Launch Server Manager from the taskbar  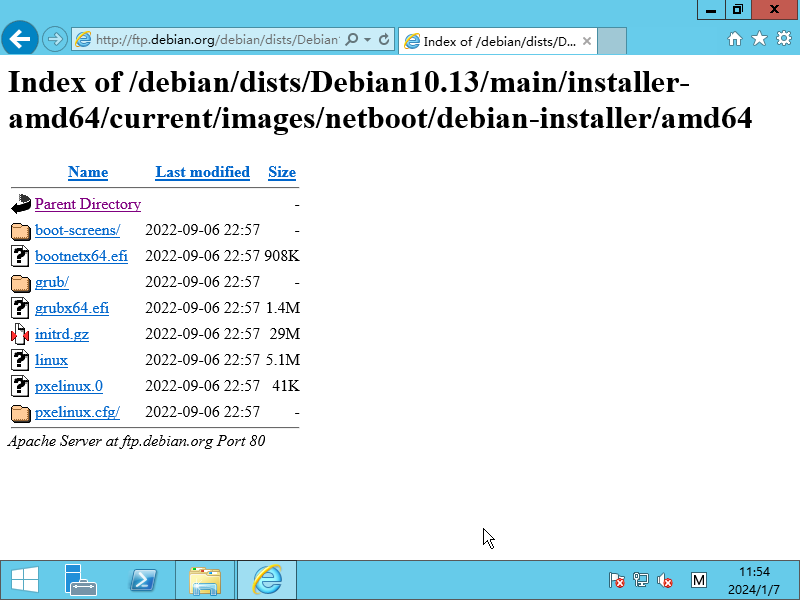pos(81,580)
